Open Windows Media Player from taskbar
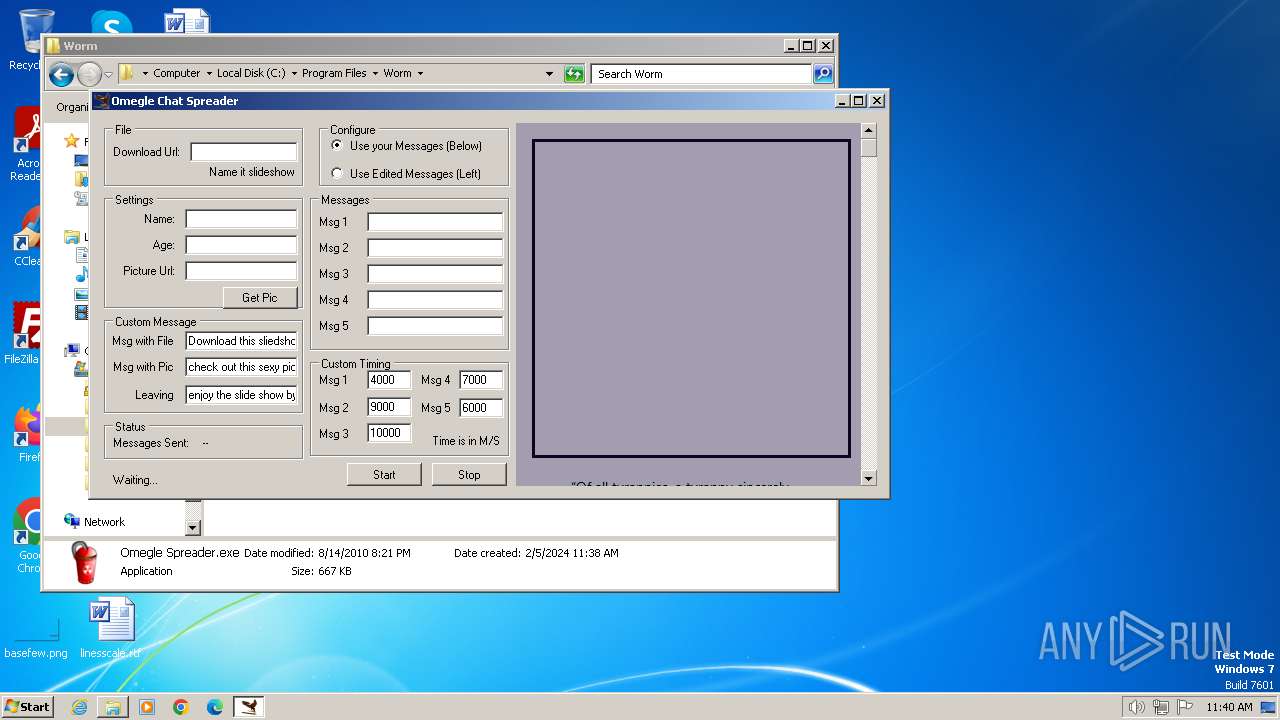 [x=147, y=707]
